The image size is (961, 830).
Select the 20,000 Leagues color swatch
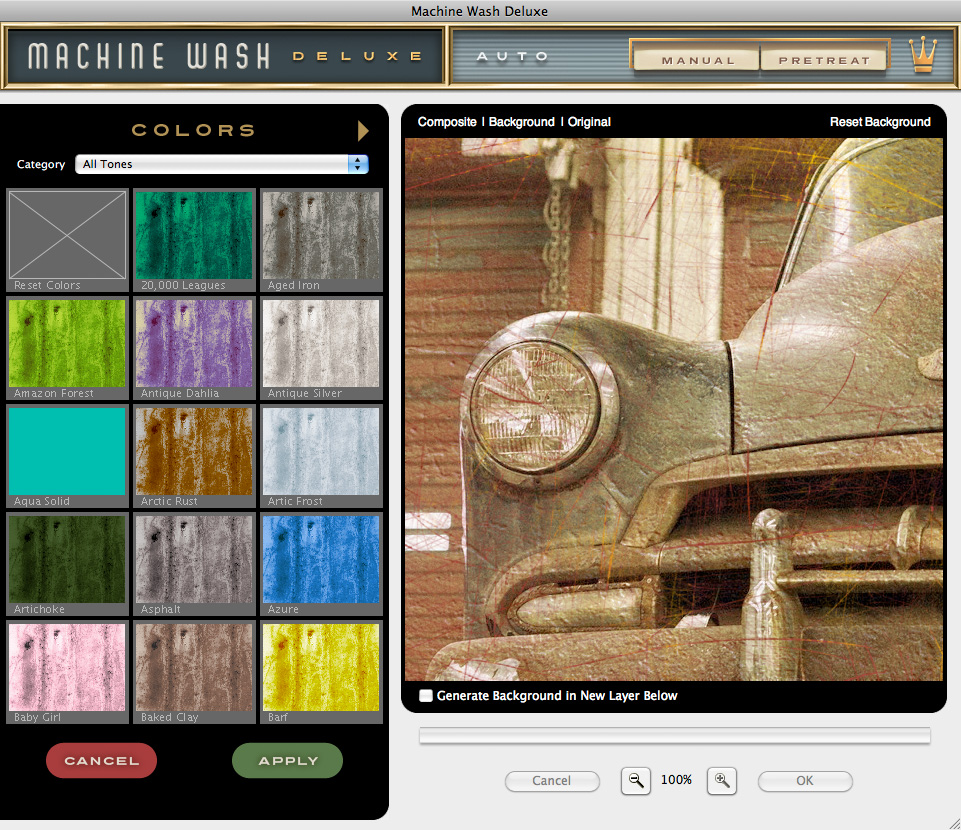point(194,240)
